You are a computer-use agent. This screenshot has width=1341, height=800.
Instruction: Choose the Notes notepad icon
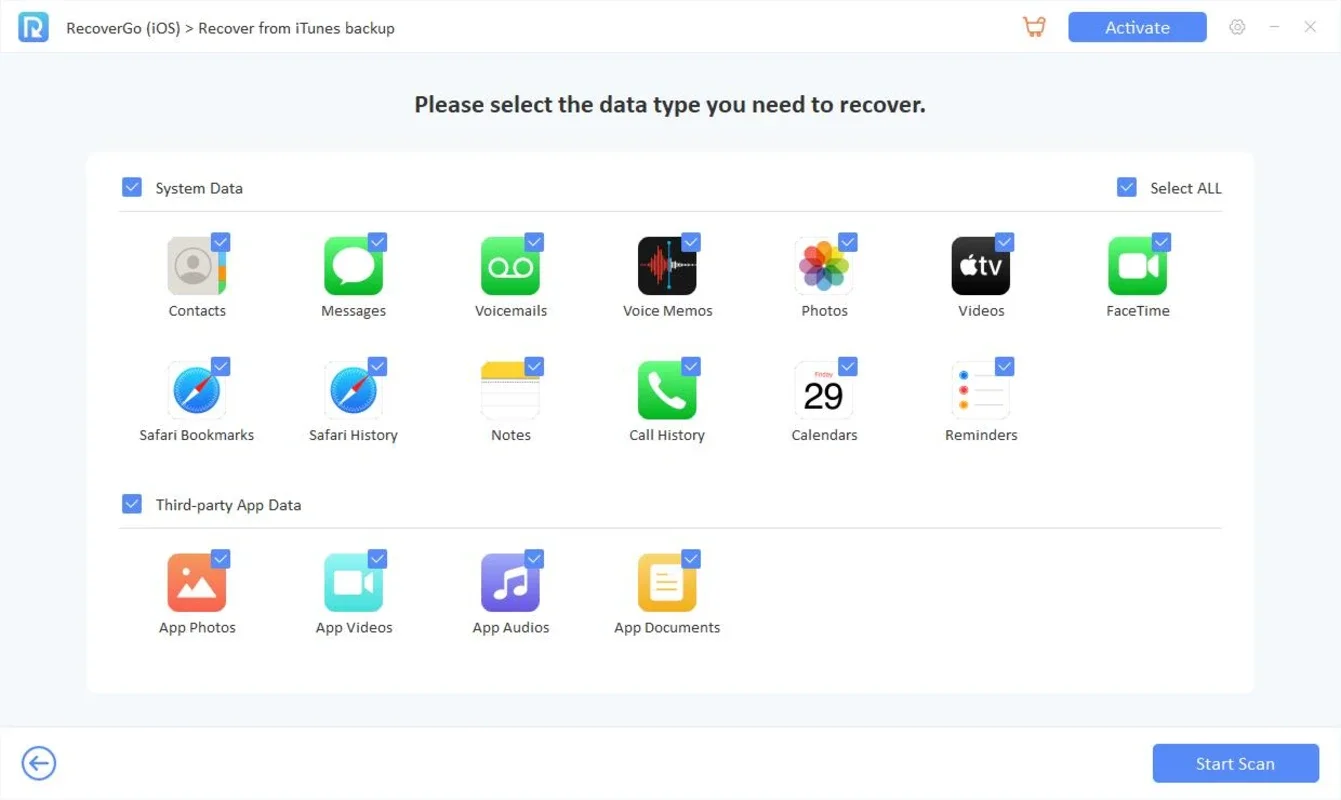point(510,390)
